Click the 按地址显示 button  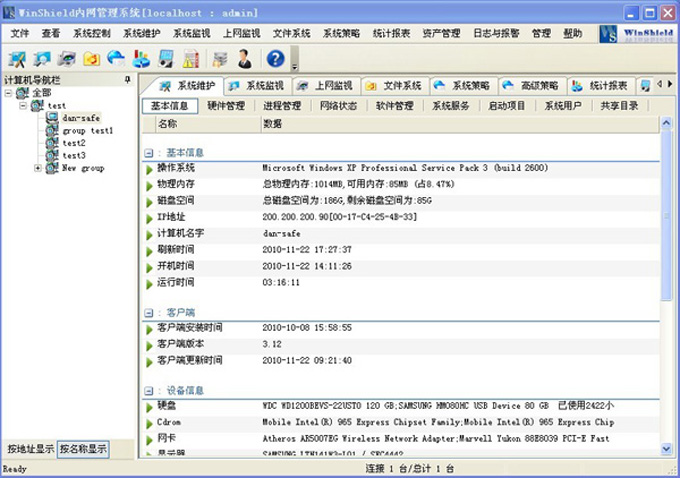(x=30, y=449)
